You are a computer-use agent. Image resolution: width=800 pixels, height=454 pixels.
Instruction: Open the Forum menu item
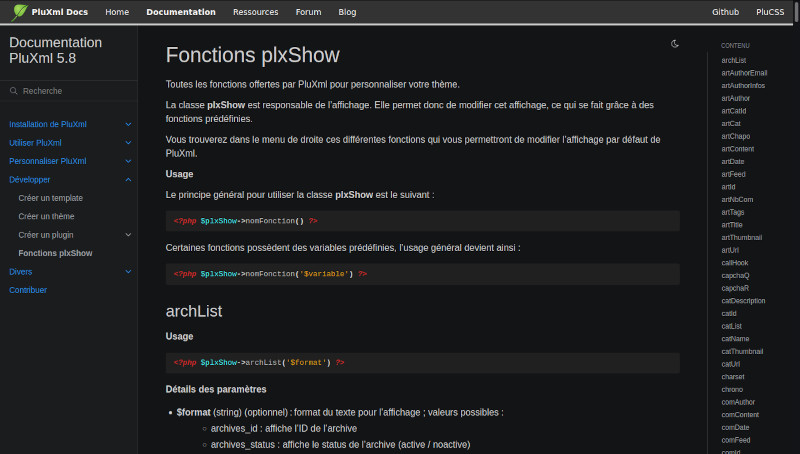point(308,12)
